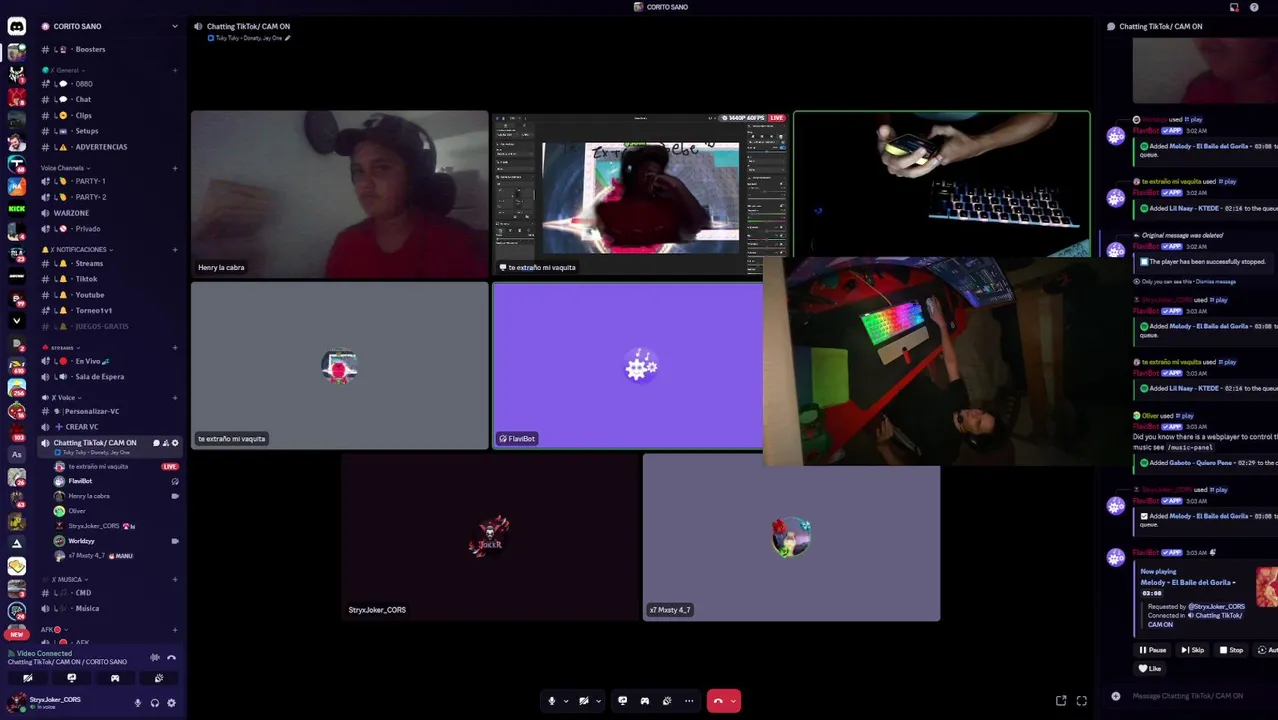
Task: Select the Henry la cabra video tile
Action: (x=340, y=194)
